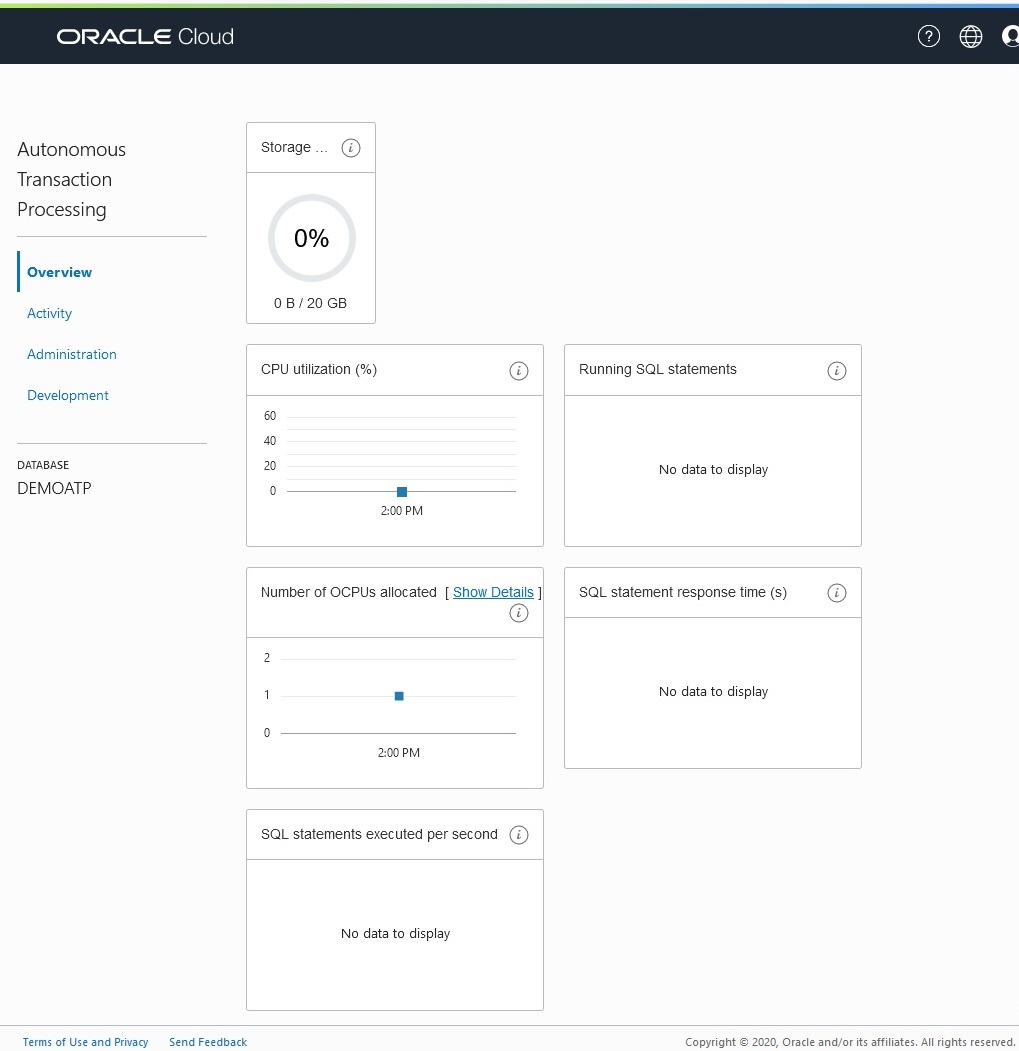Click the 2:00 PM label in CPU chart
This screenshot has width=1019, height=1051.
pos(402,511)
